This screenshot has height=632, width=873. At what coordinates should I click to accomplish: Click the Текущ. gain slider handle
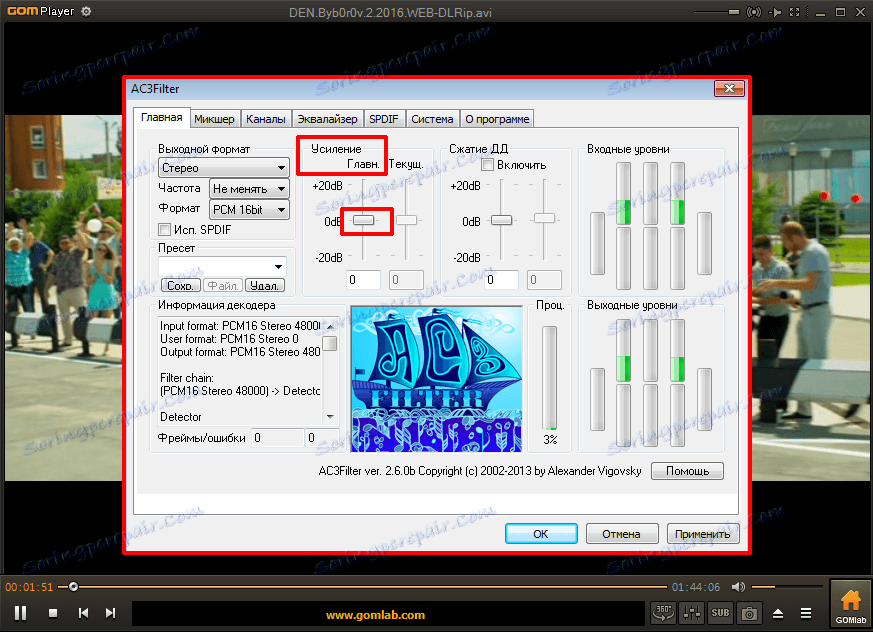[406, 221]
